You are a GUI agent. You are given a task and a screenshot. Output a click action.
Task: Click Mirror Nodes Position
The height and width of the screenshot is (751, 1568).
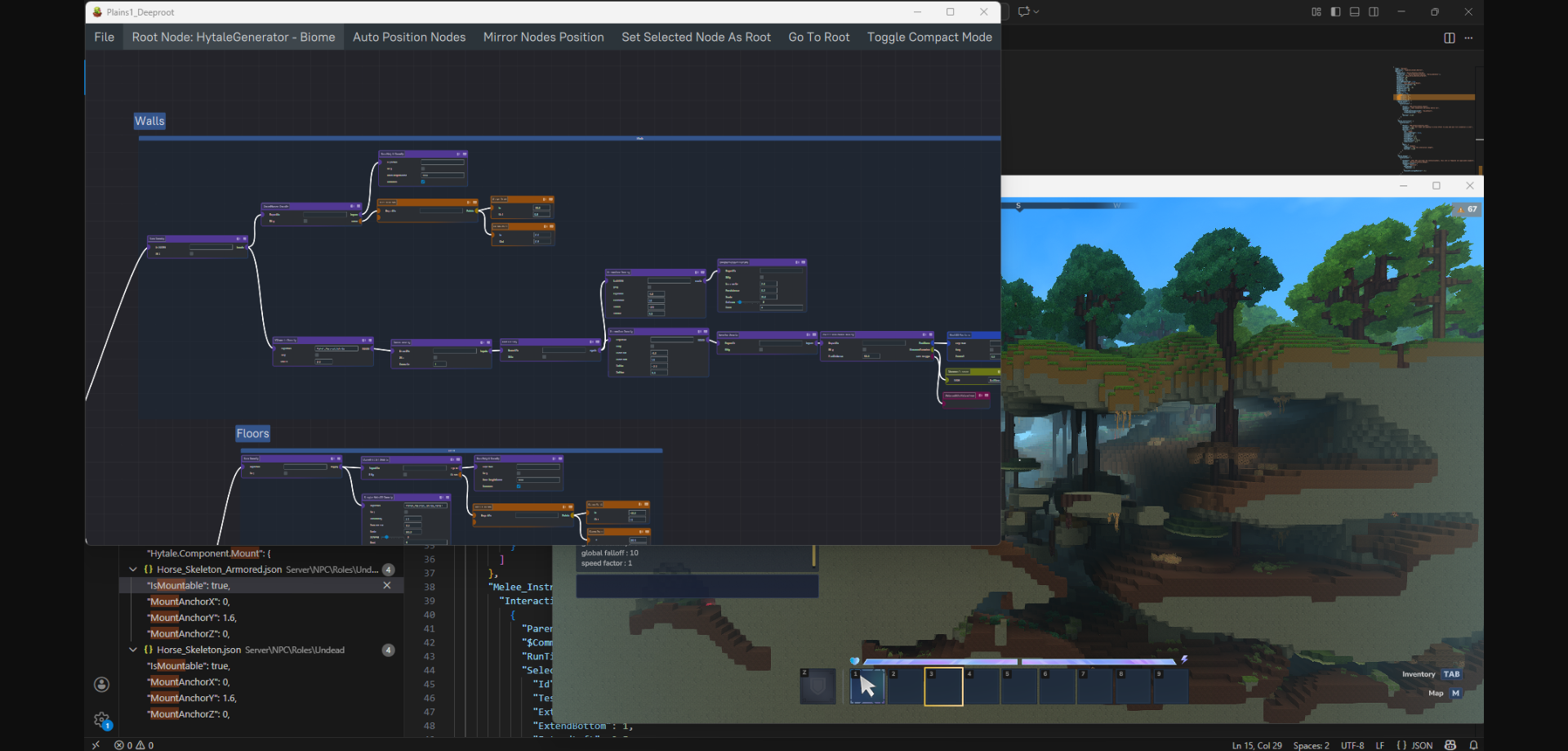(x=543, y=37)
